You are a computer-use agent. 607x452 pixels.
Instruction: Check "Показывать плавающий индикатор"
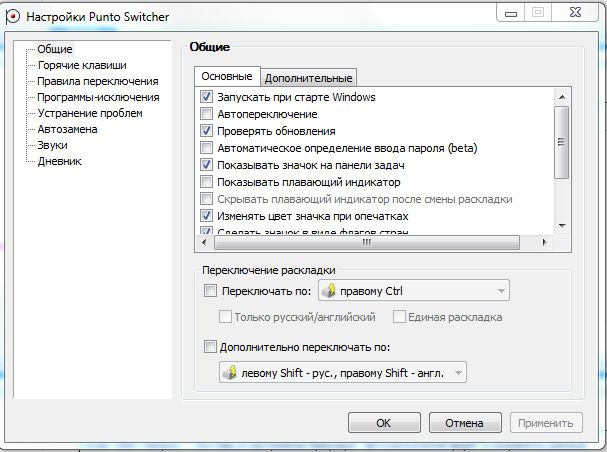tap(206, 182)
